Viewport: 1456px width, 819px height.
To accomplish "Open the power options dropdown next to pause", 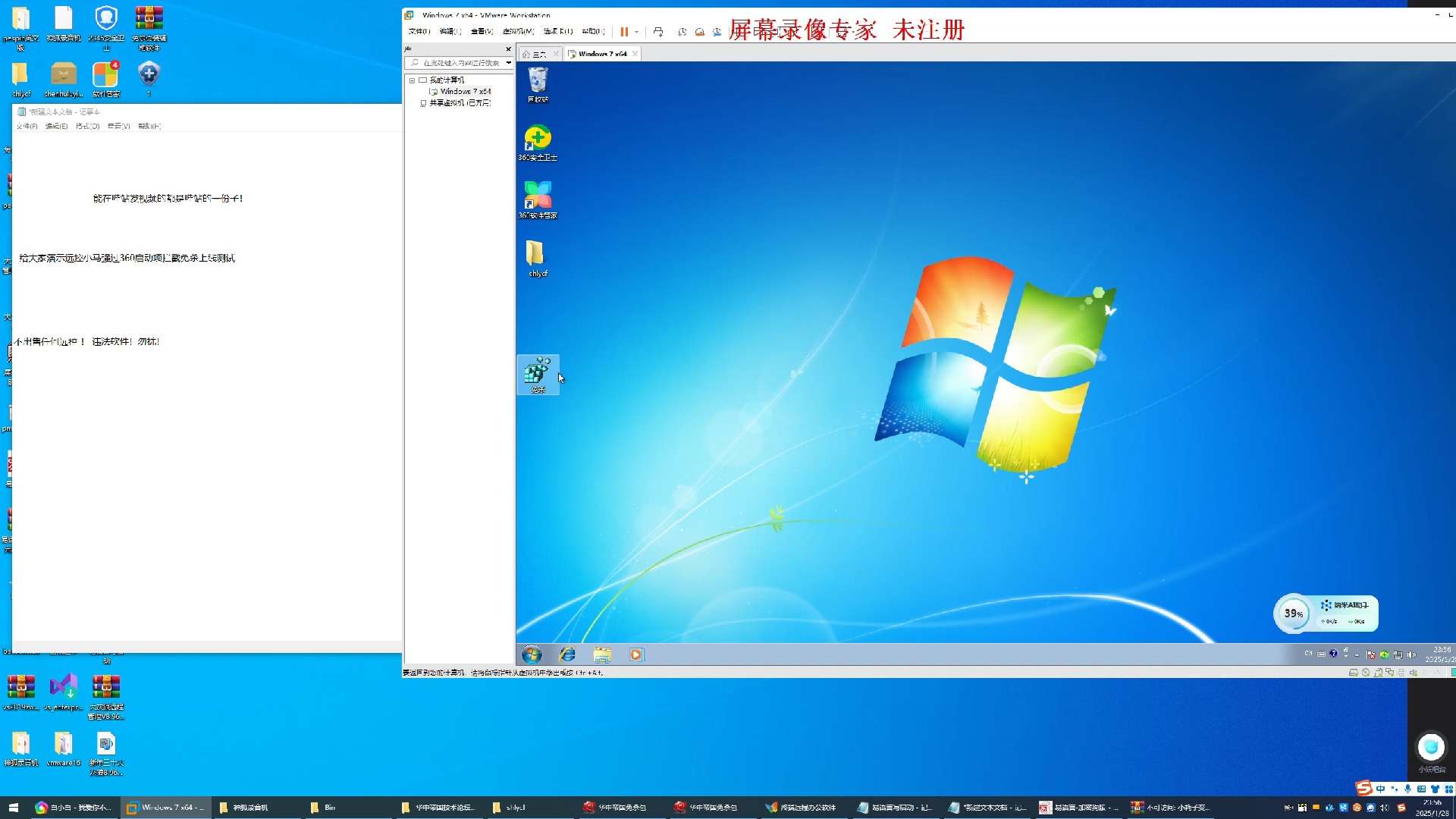I will click(x=636, y=32).
